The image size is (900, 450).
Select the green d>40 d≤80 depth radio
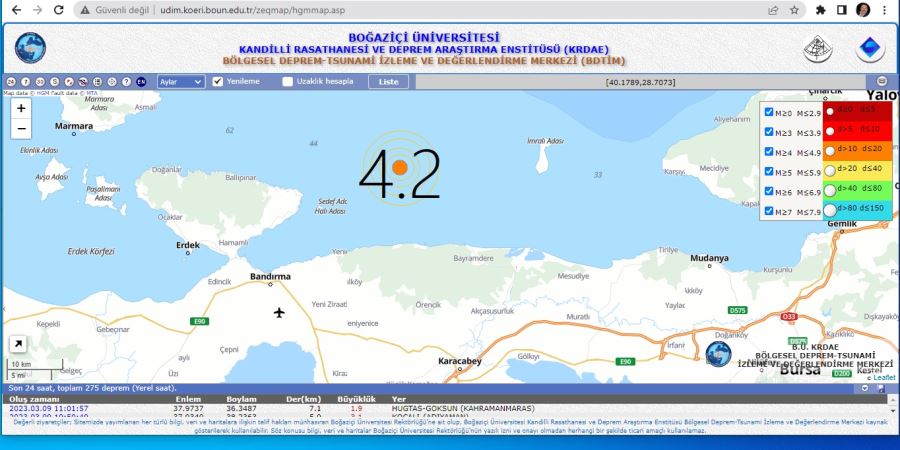click(830, 191)
